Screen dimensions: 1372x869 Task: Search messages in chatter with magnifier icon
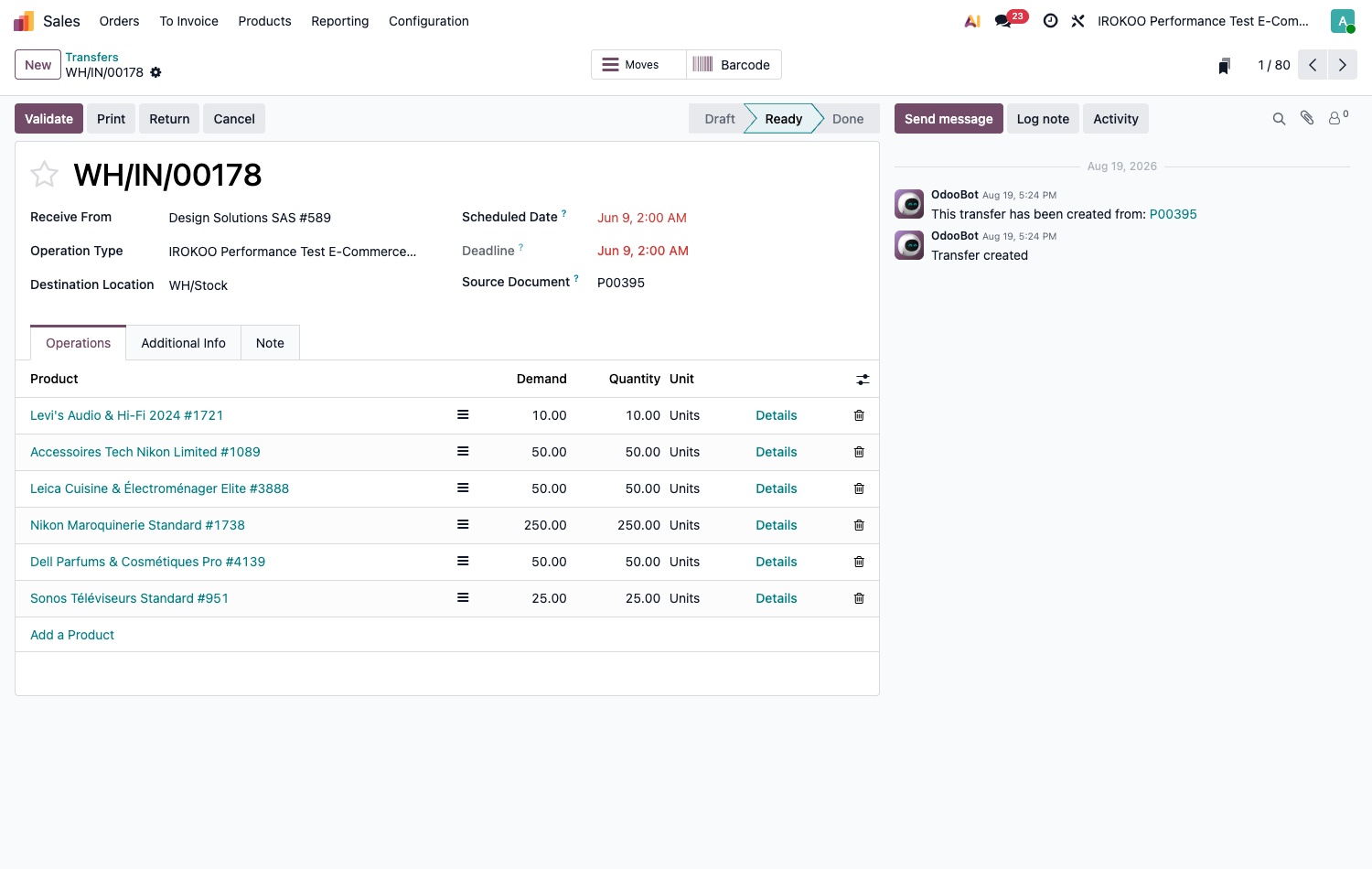click(x=1279, y=119)
